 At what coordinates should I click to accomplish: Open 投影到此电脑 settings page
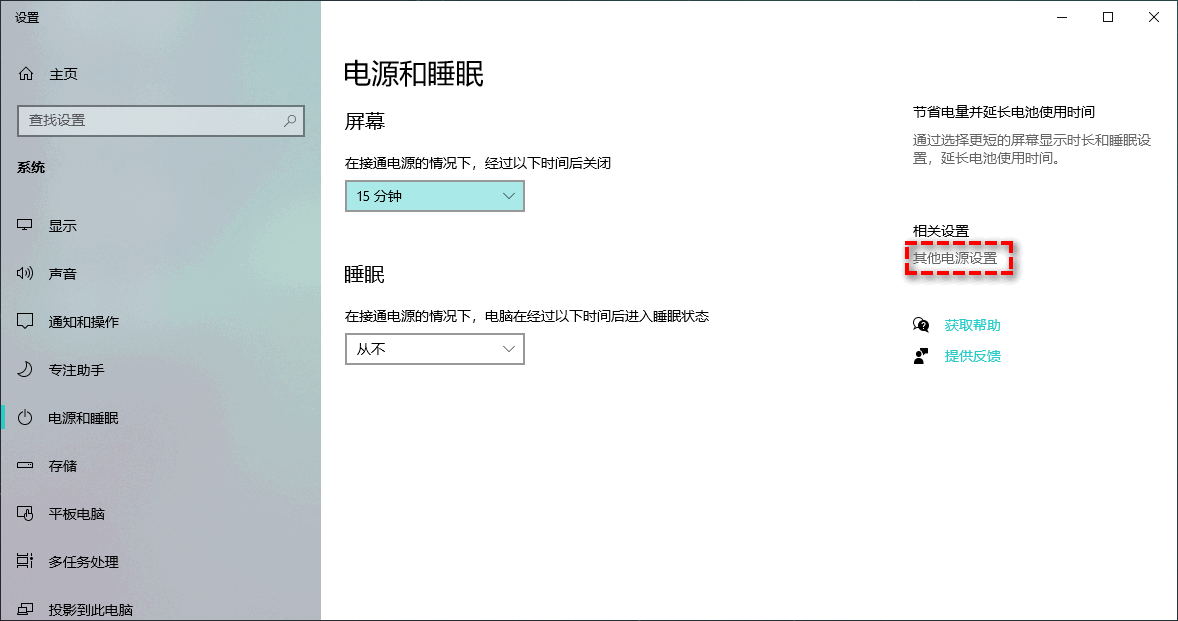pyautogui.click(x=90, y=609)
